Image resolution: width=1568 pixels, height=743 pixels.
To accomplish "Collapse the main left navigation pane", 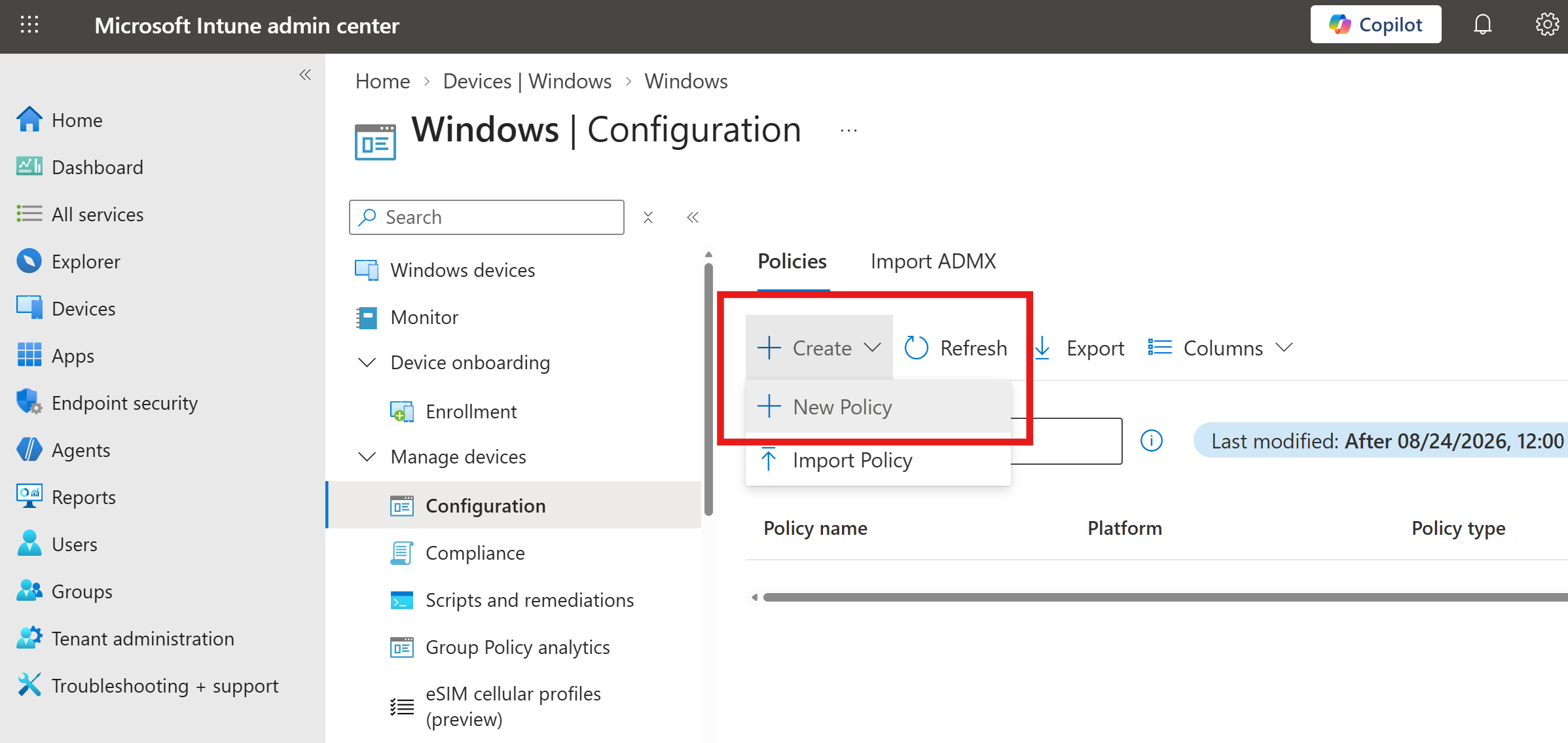I will [305, 75].
